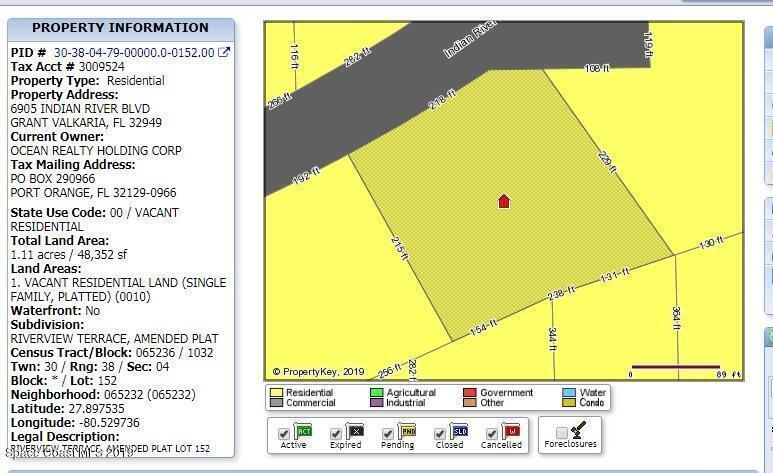Image resolution: width=773 pixels, height=473 pixels.
Task: Click the yellow PND Pending flag icon
Action: (408, 431)
